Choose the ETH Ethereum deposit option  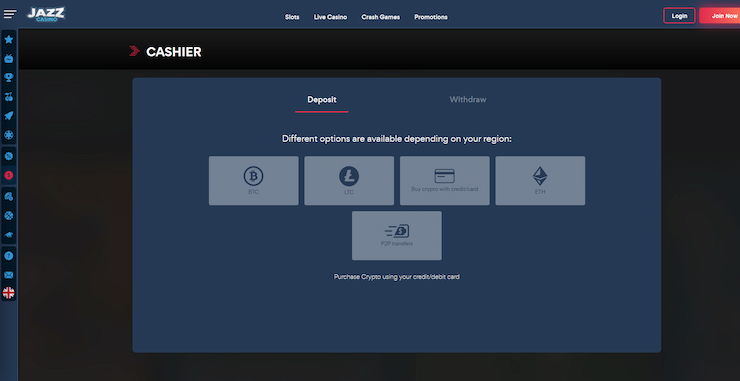point(540,181)
